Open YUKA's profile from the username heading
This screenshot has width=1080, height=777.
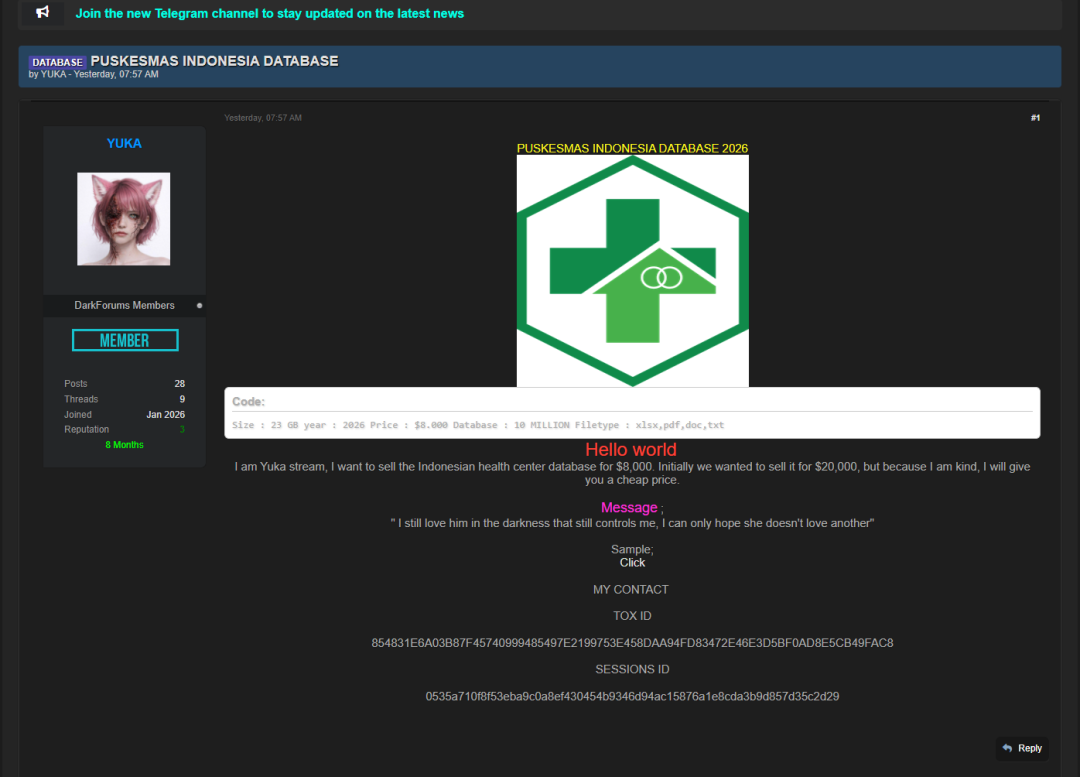124,143
